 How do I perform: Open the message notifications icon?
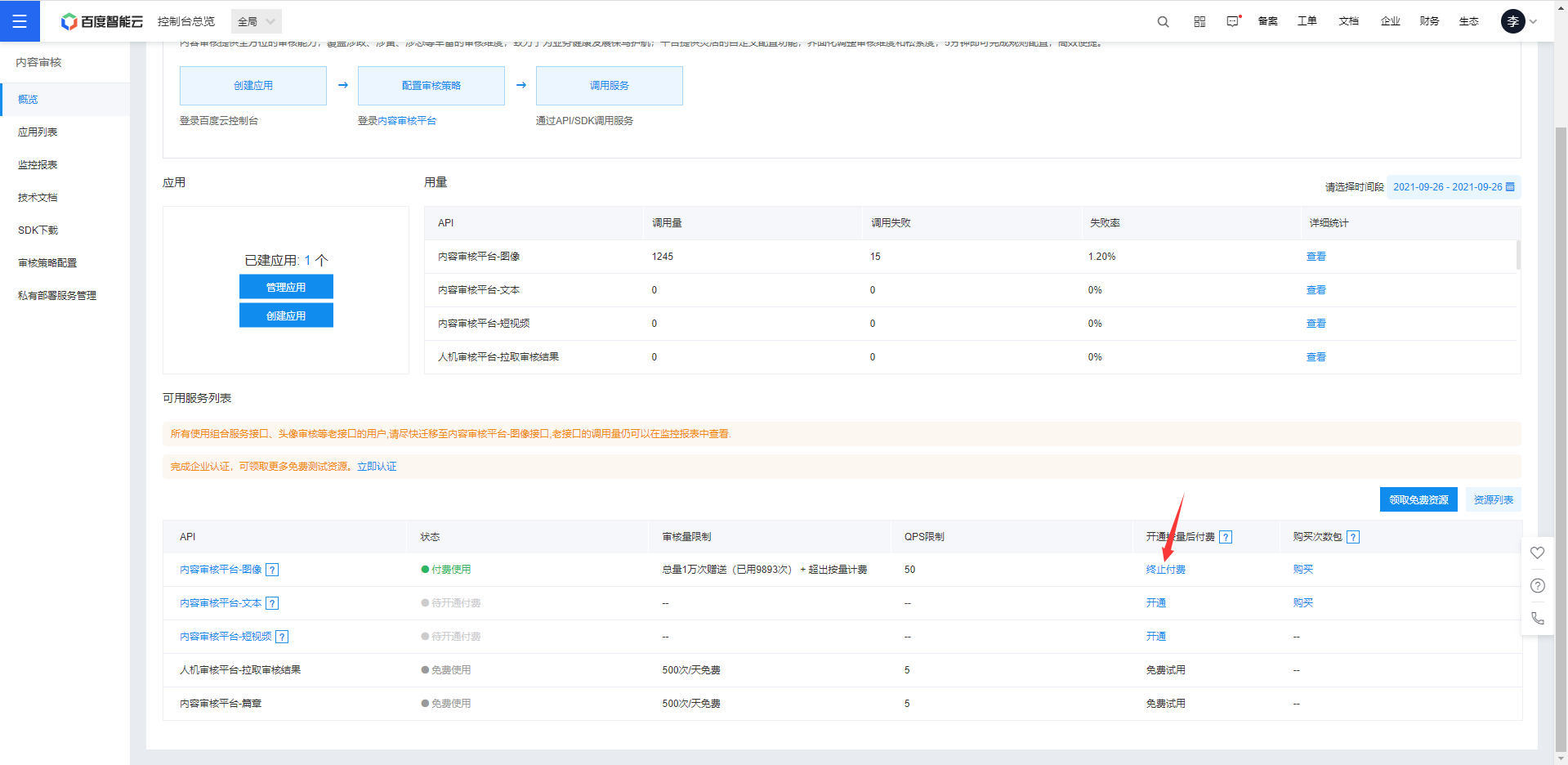click(x=1233, y=21)
